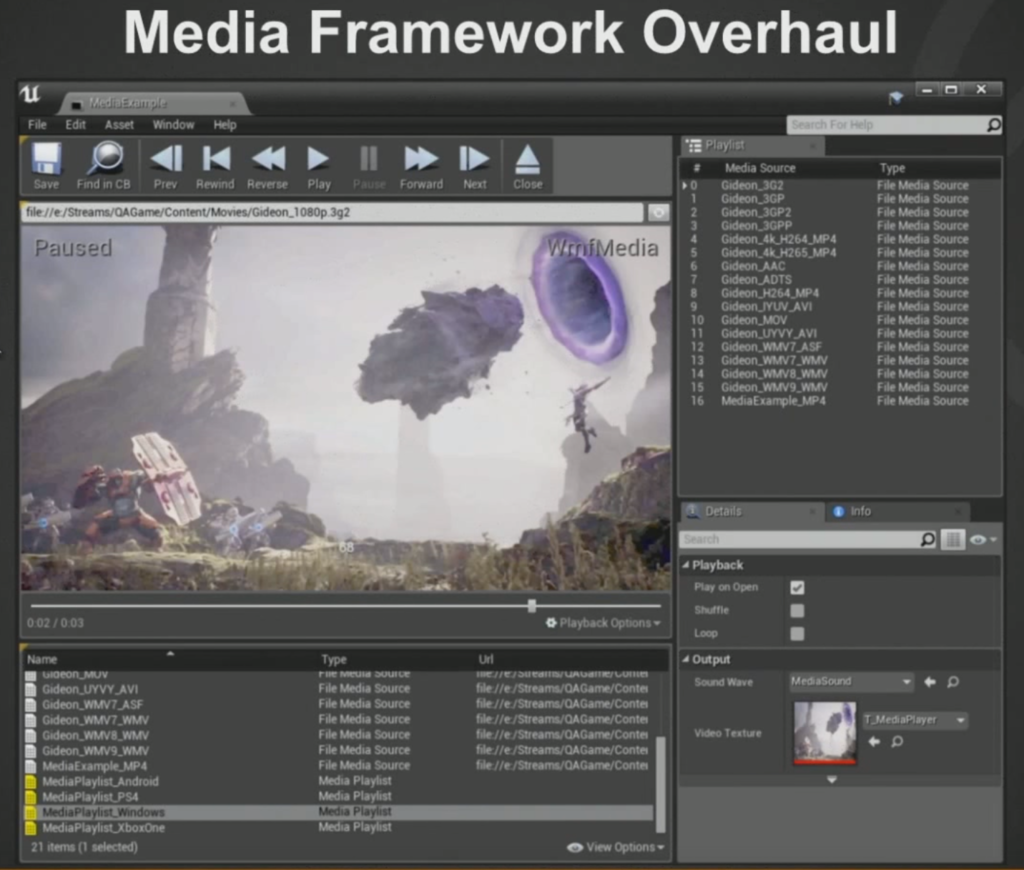Screen dimensions: 1024x870
Task: Go to previous playlist item with Prev
Action: pos(165,166)
